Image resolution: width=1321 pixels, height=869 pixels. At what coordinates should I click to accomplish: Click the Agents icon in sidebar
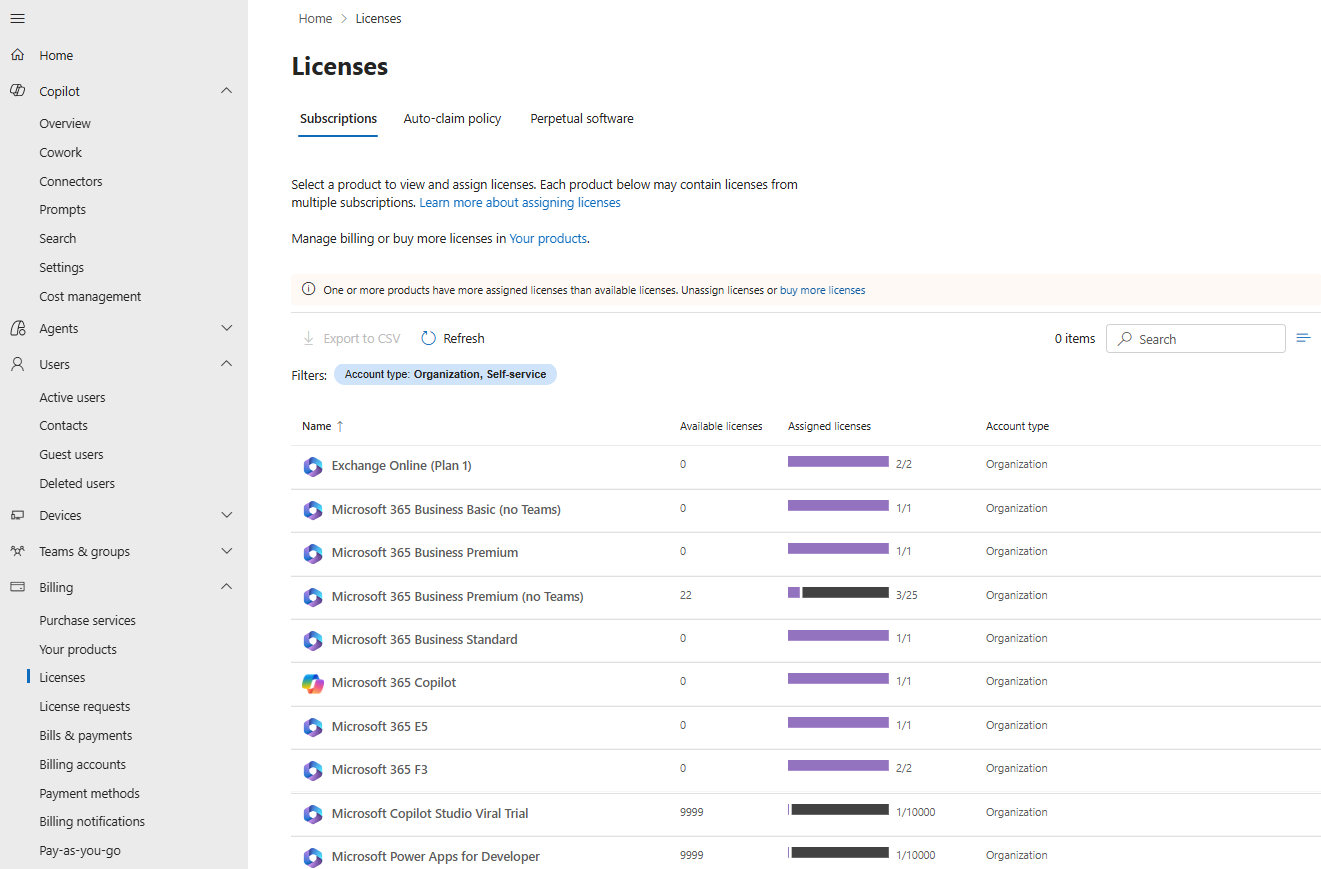[17, 328]
